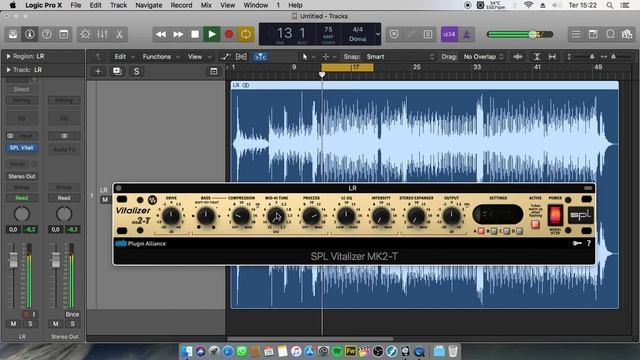Click the LR channel volume fader
The image size is (640, 360).
point(13,260)
